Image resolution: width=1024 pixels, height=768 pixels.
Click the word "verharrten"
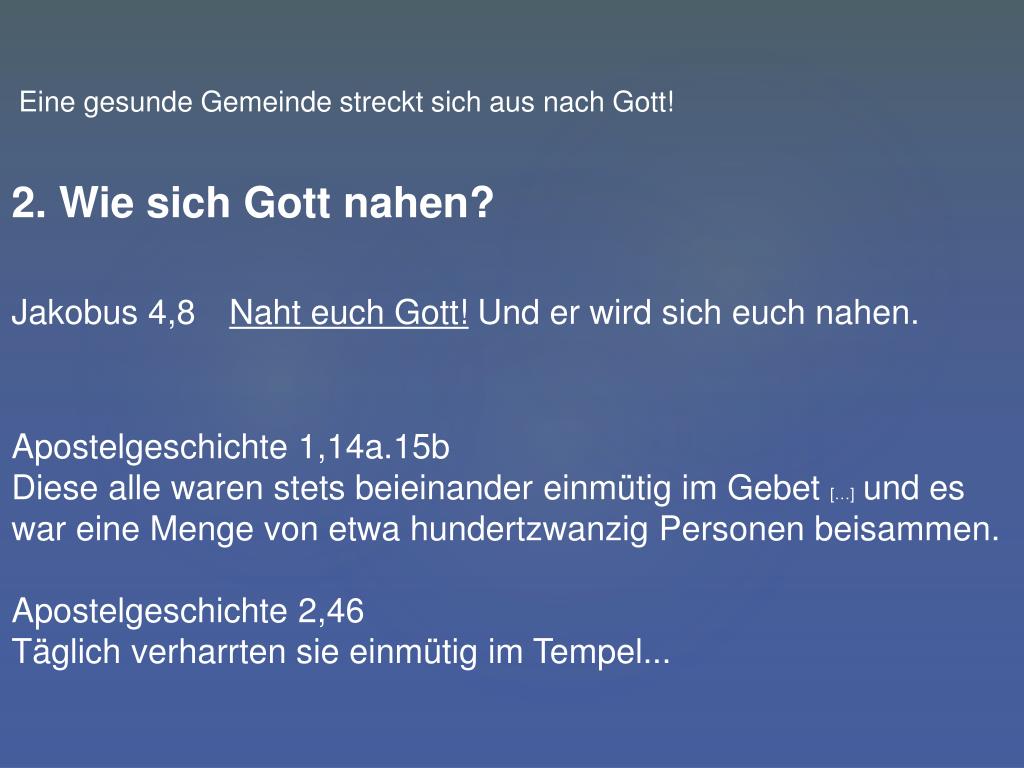[208, 652]
